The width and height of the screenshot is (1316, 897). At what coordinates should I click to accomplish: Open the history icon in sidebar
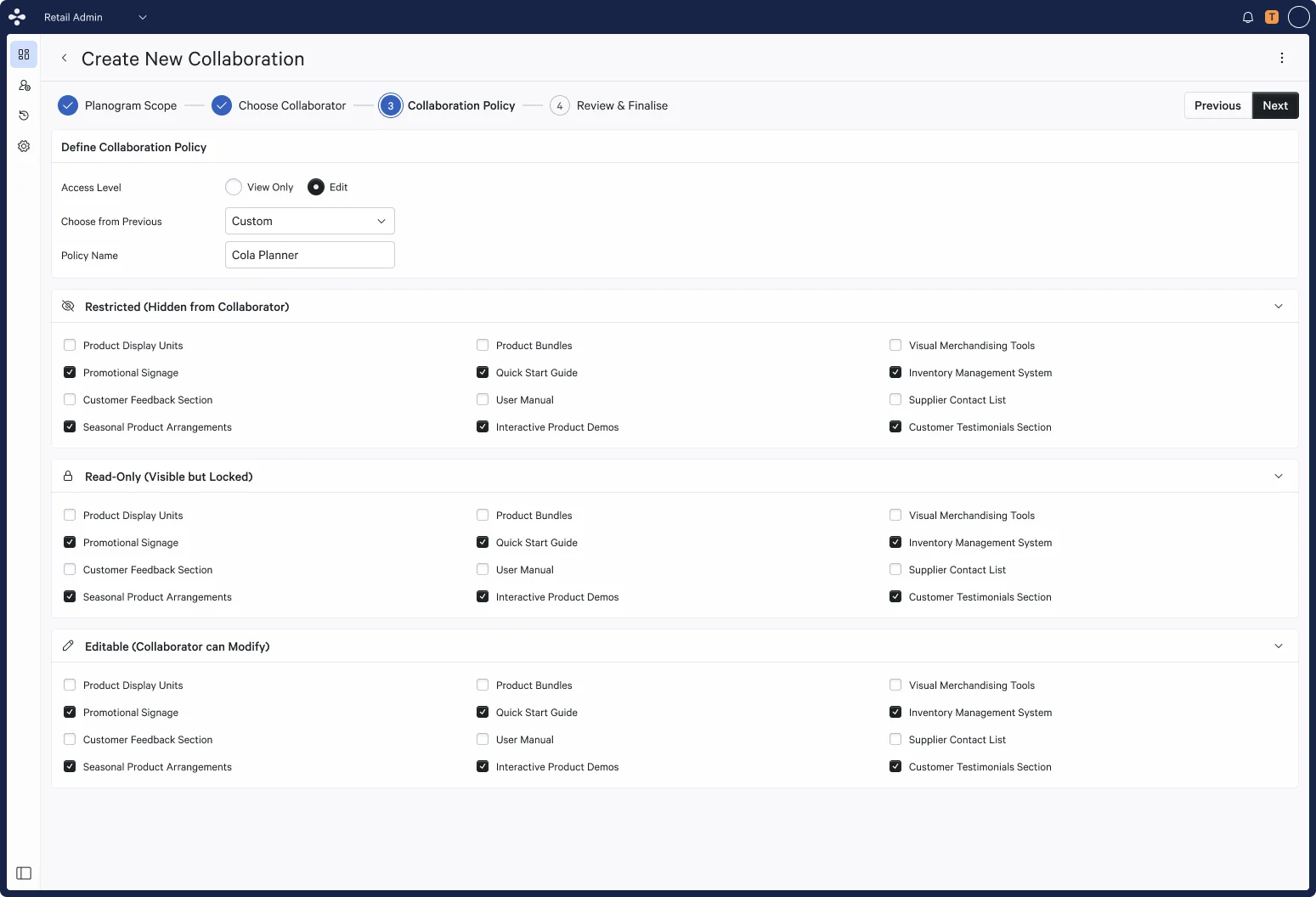tap(24, 116)
